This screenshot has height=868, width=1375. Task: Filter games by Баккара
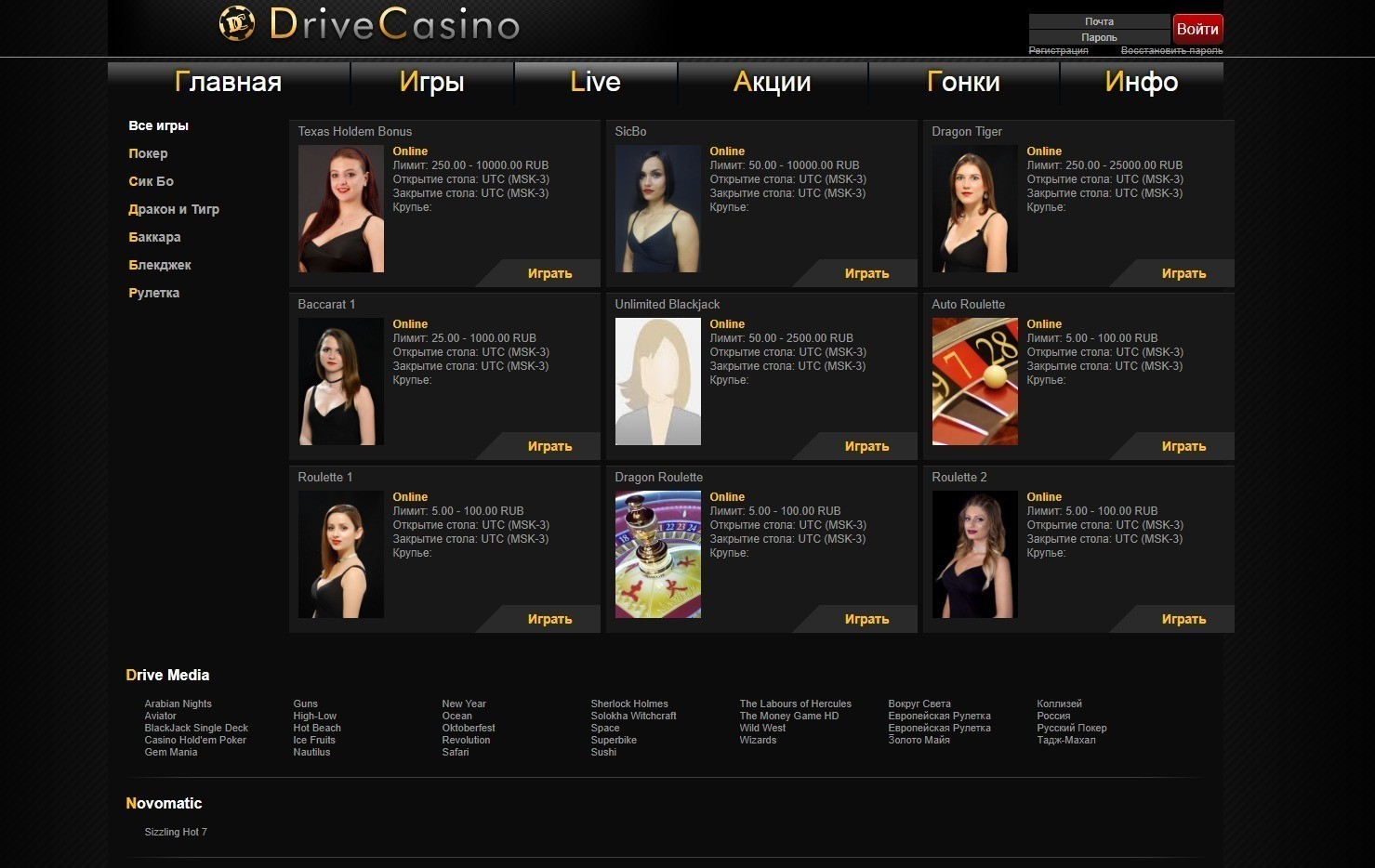[154, 237]
